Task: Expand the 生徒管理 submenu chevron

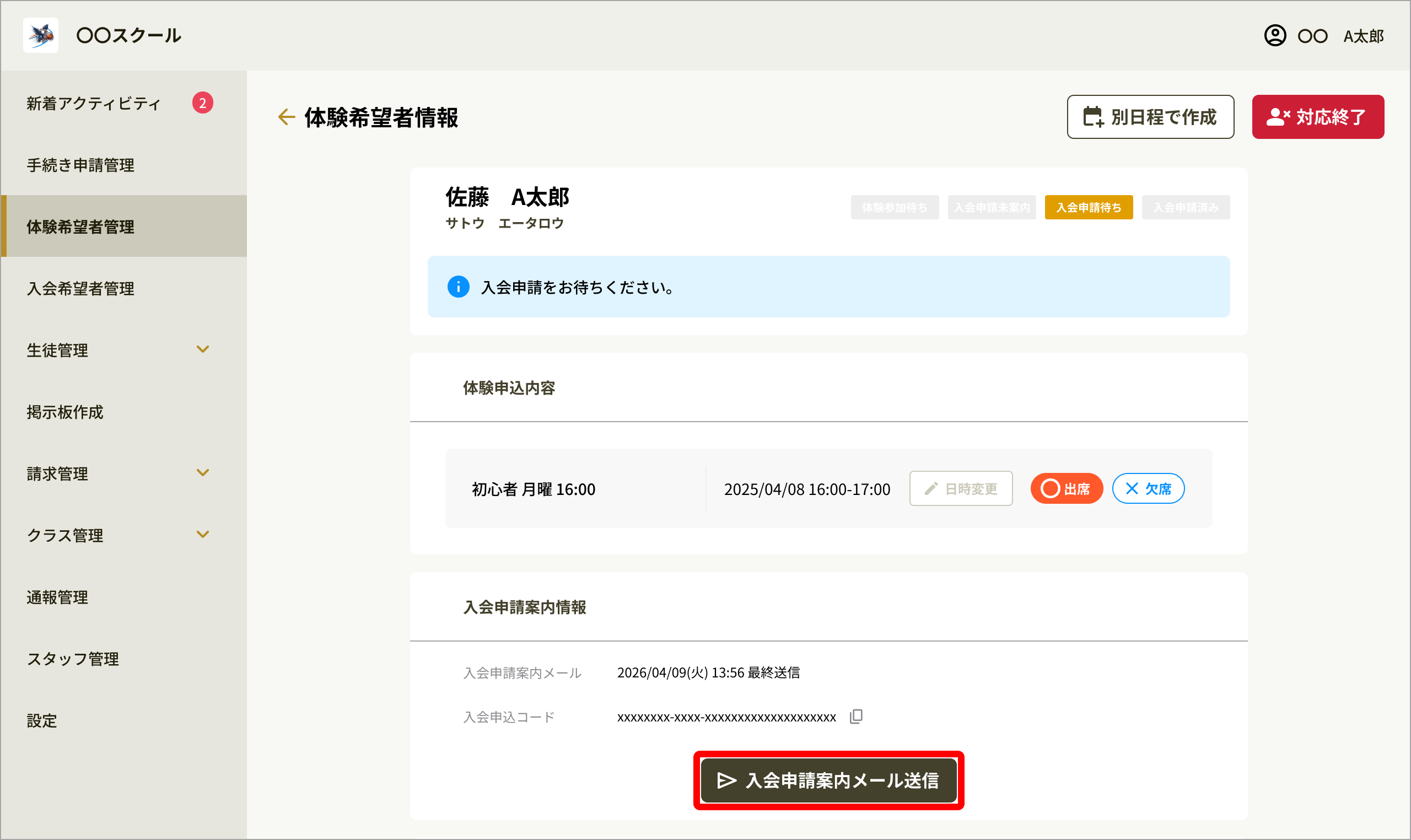Action: tap(203, 349)
